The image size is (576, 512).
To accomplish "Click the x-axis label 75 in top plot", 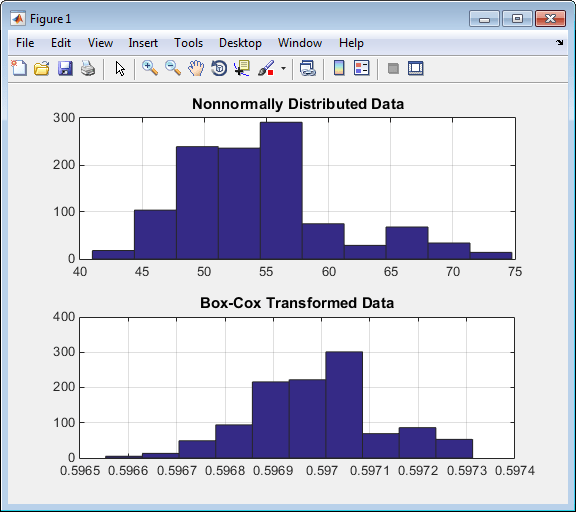I will [515, 272].
